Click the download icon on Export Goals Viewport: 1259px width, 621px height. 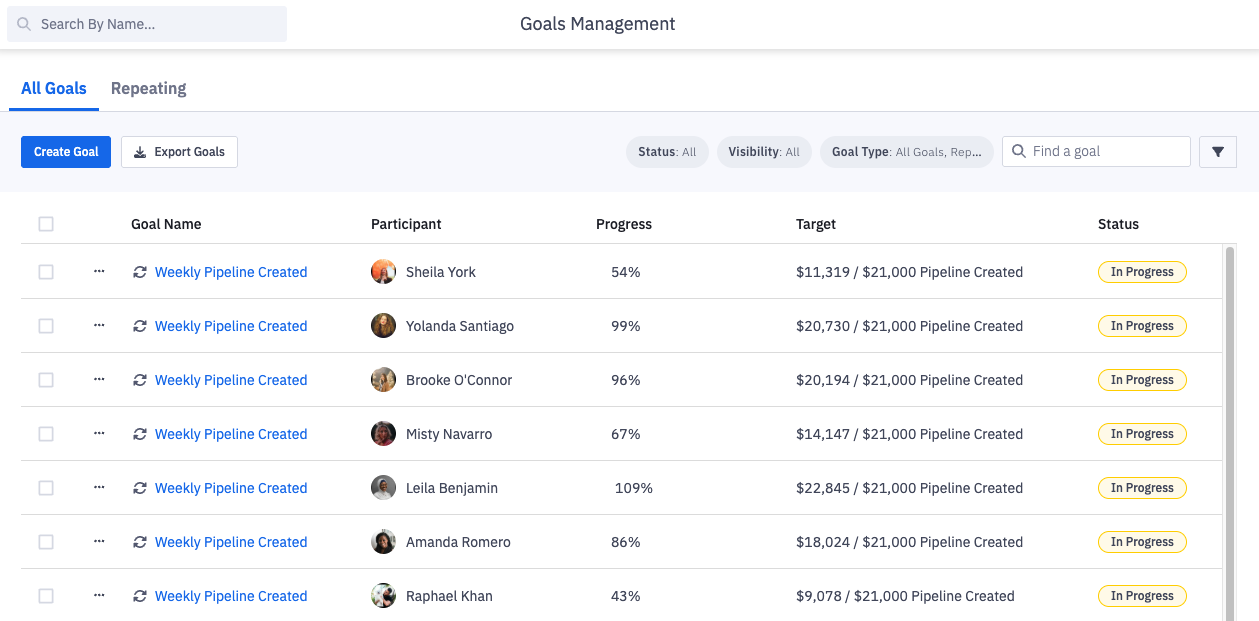point(140,151)
